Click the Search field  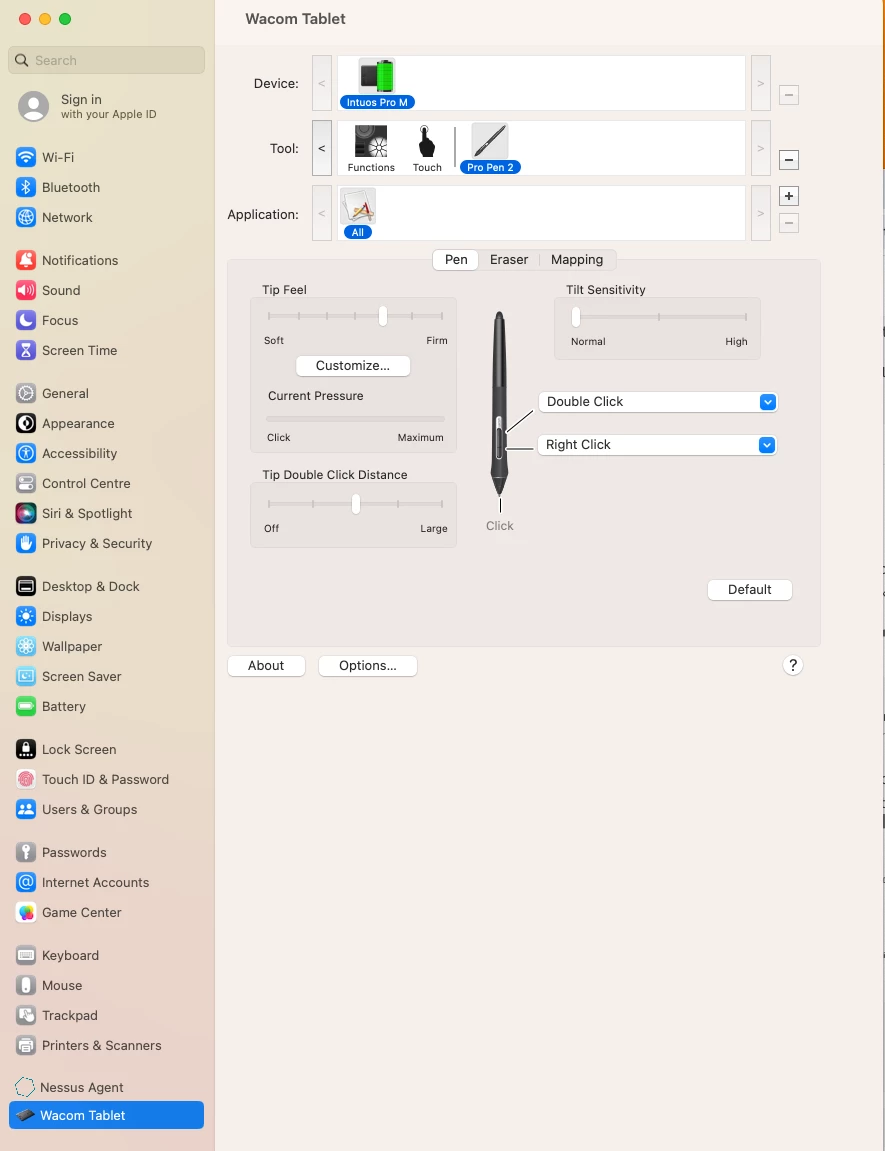(x=106, y=60)
